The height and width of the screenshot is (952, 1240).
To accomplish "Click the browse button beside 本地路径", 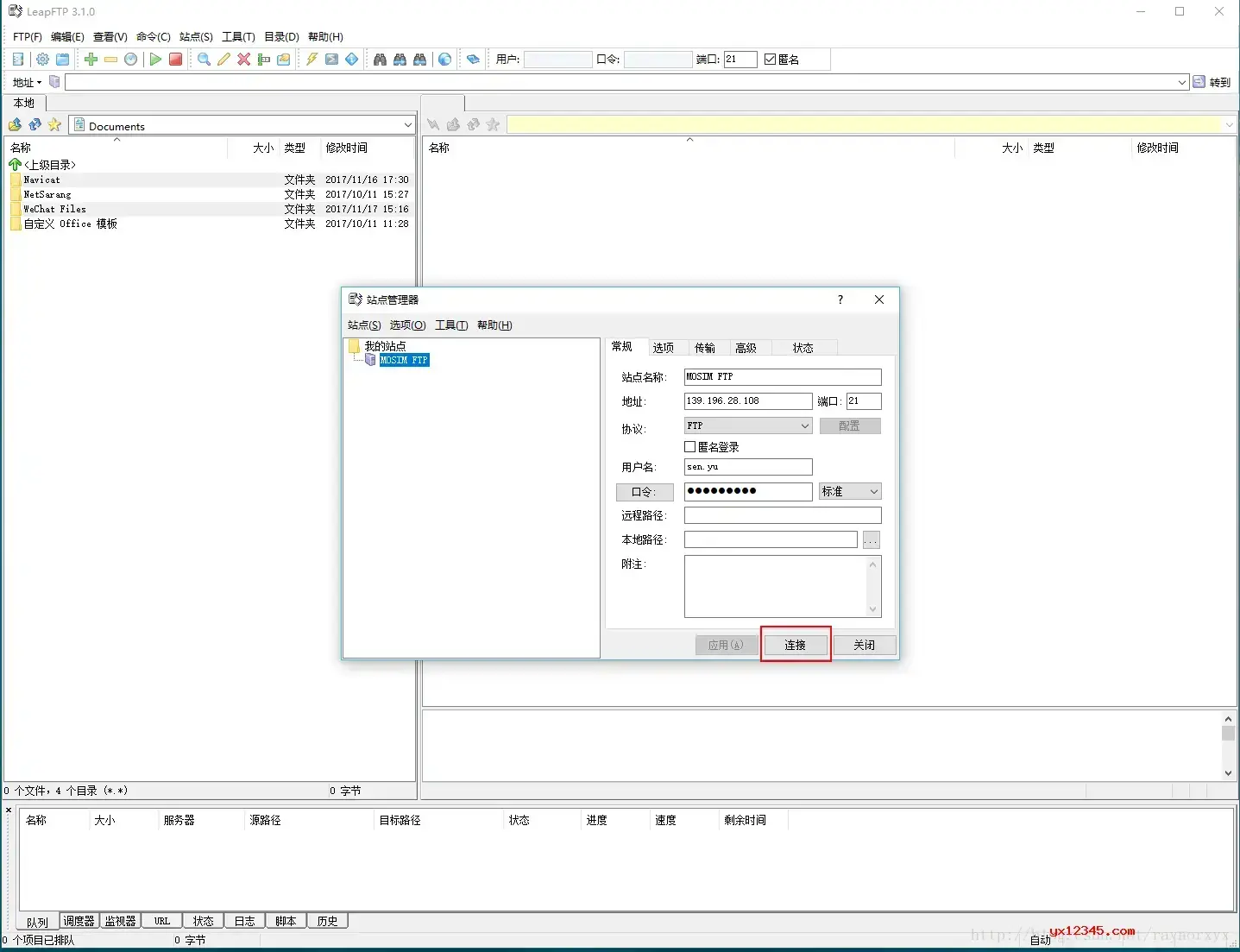I will (871, 540).
